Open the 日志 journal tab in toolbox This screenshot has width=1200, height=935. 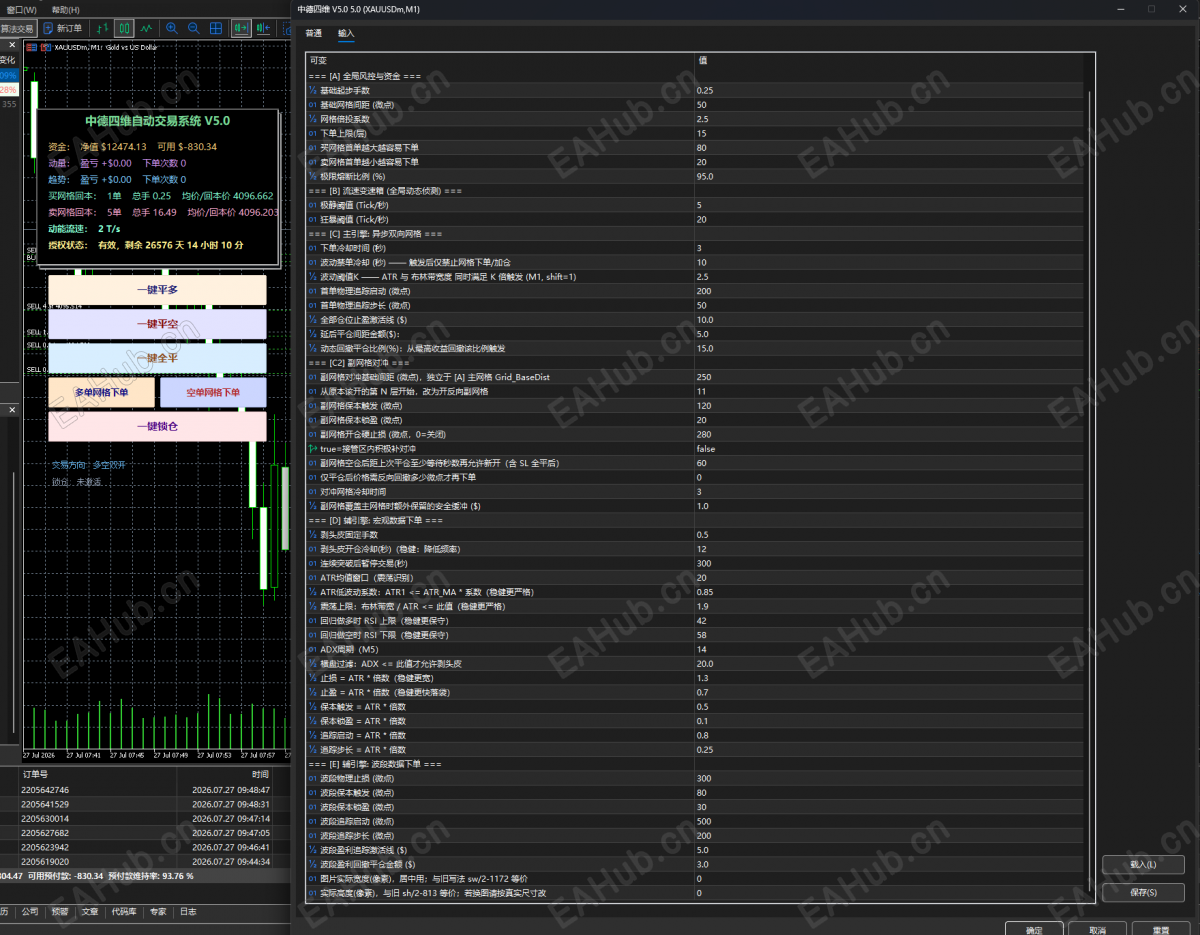click(x=188, y=912)
